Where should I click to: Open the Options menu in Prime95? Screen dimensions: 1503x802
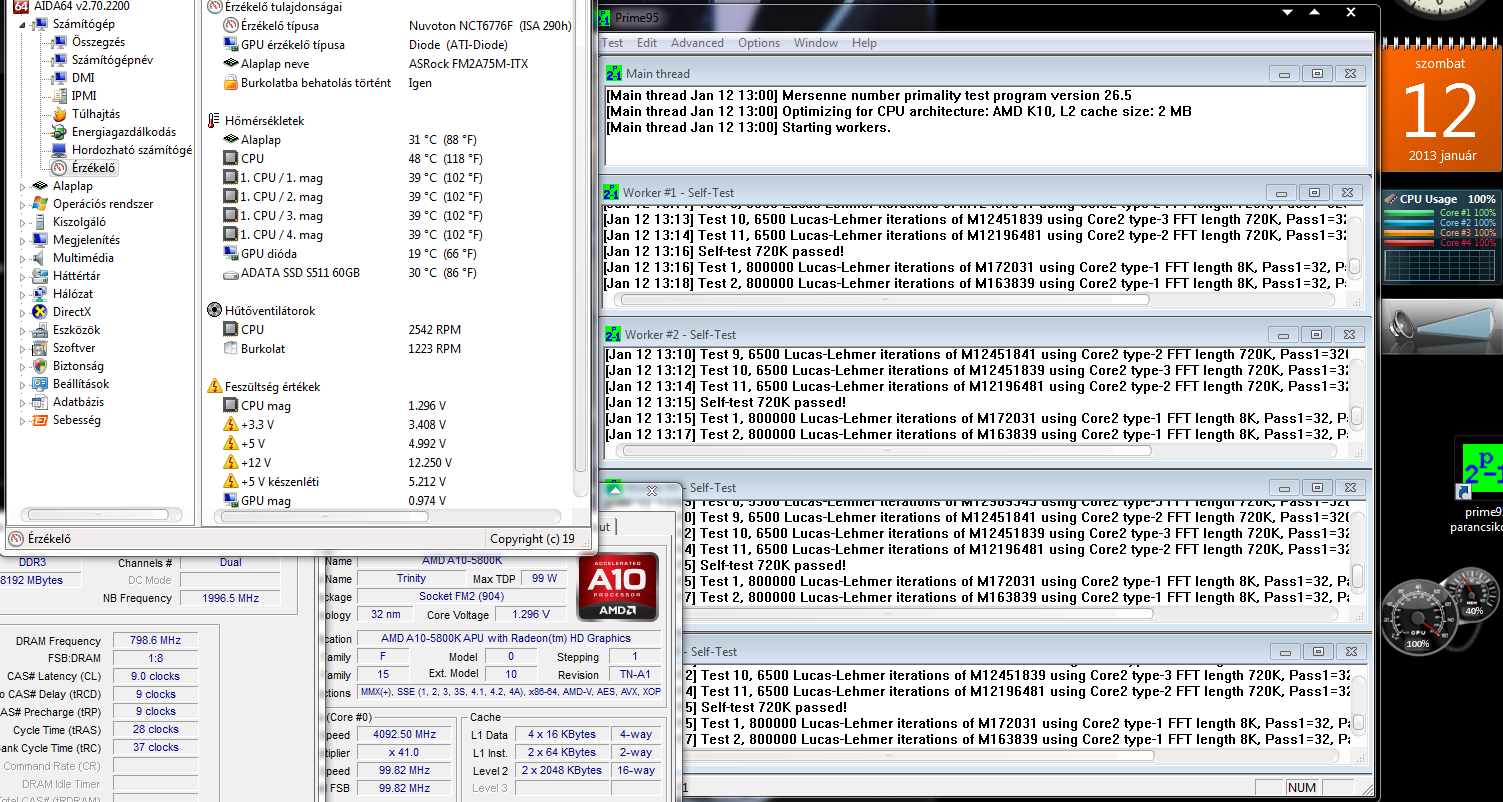(x=759, y=43)
